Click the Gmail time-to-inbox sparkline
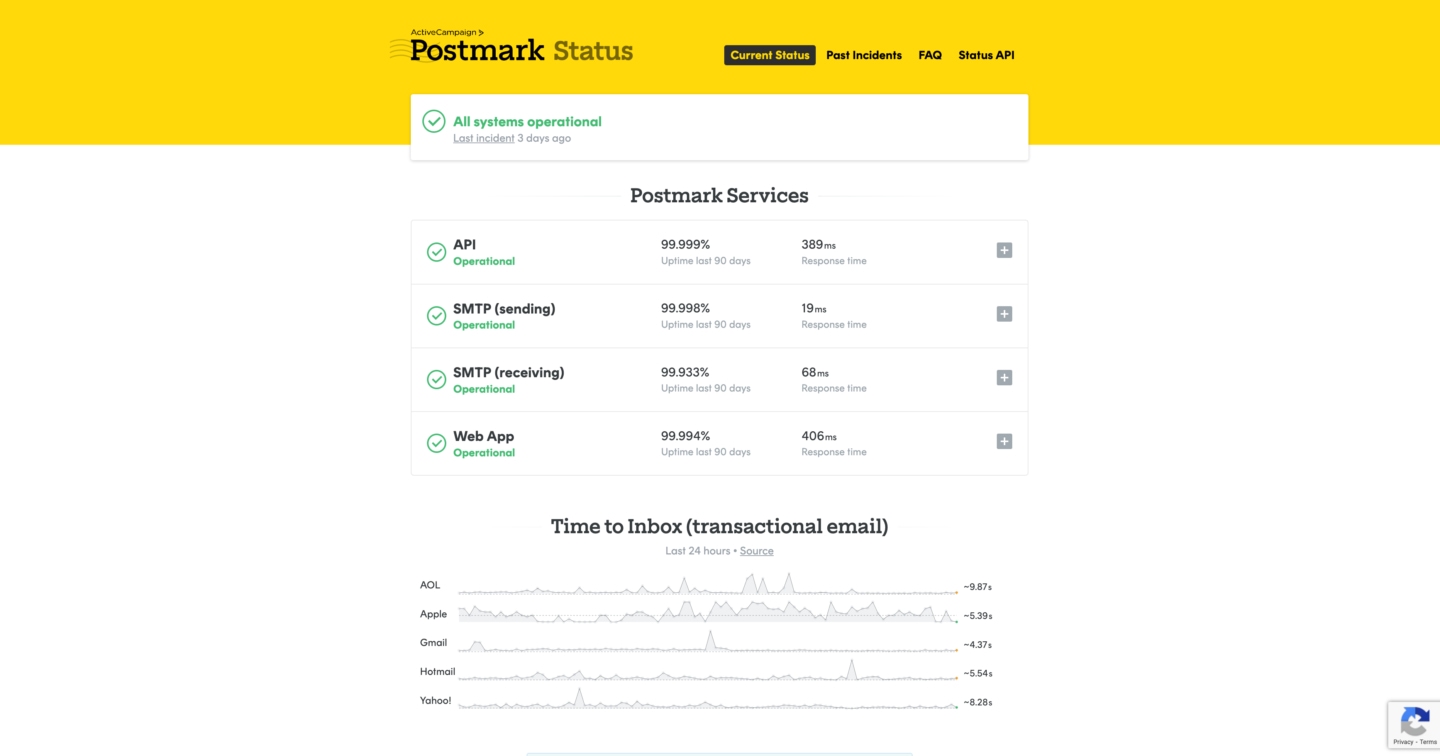Screen dimensions: 1440x756 (x=708, y=642)
